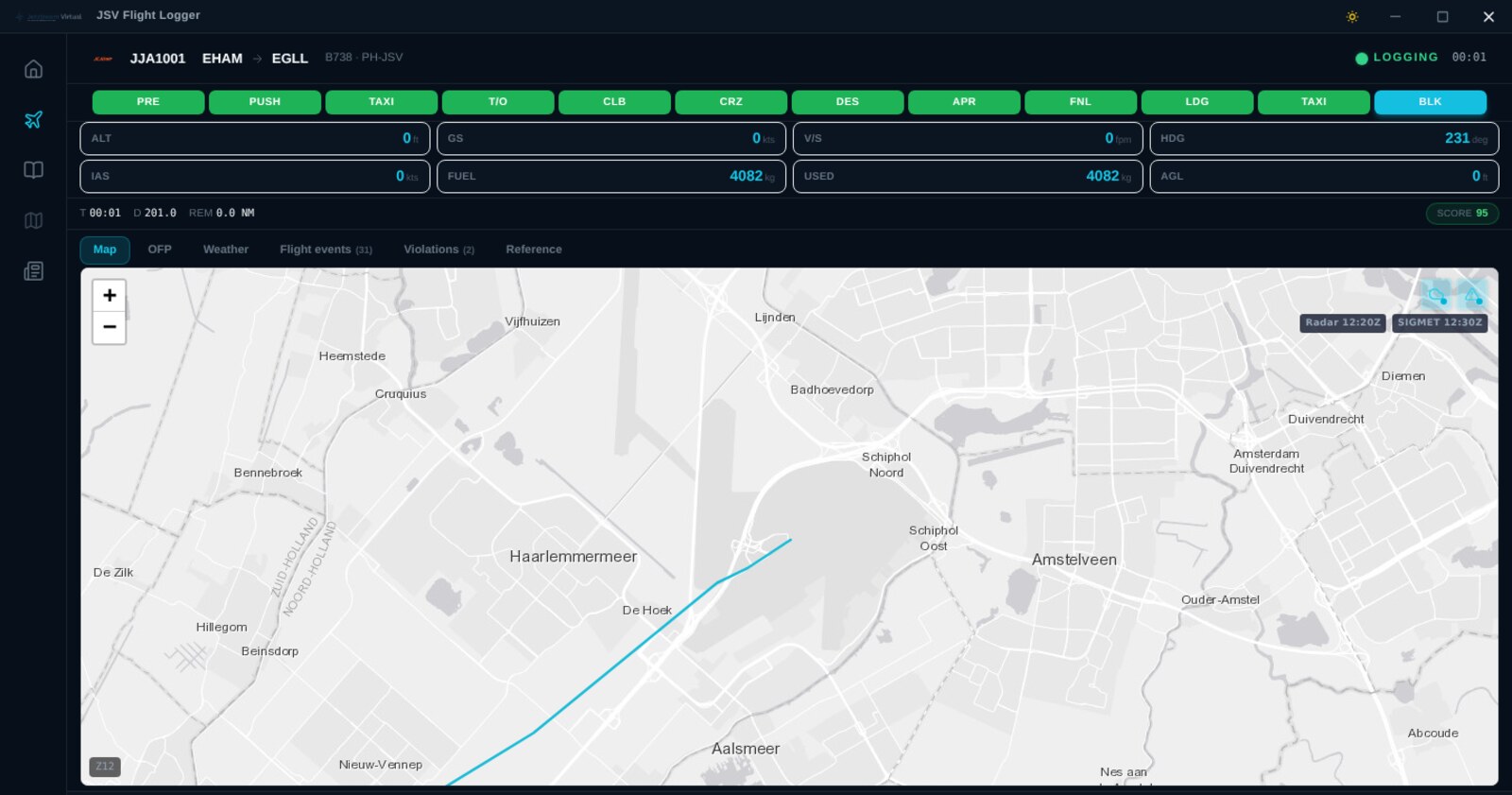The height and width of the screenshot is (795, 1512).
Task: Click the D 201.0 distance value
Action: point(155,214)
